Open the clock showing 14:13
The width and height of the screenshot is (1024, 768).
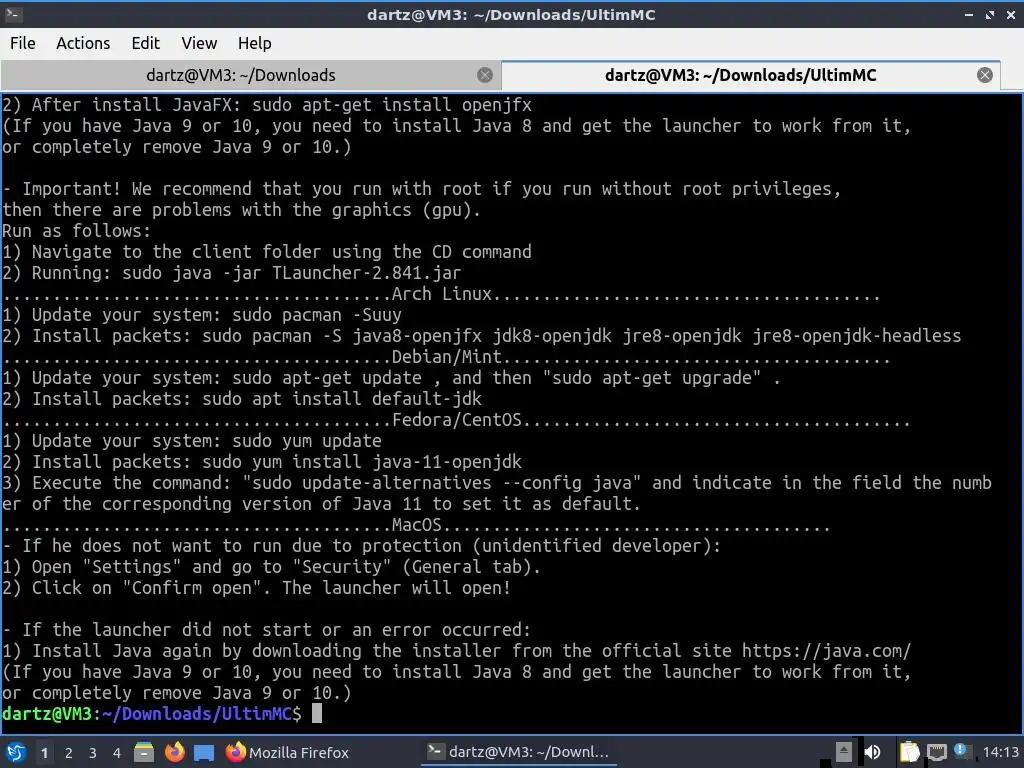click(1000, 752)
